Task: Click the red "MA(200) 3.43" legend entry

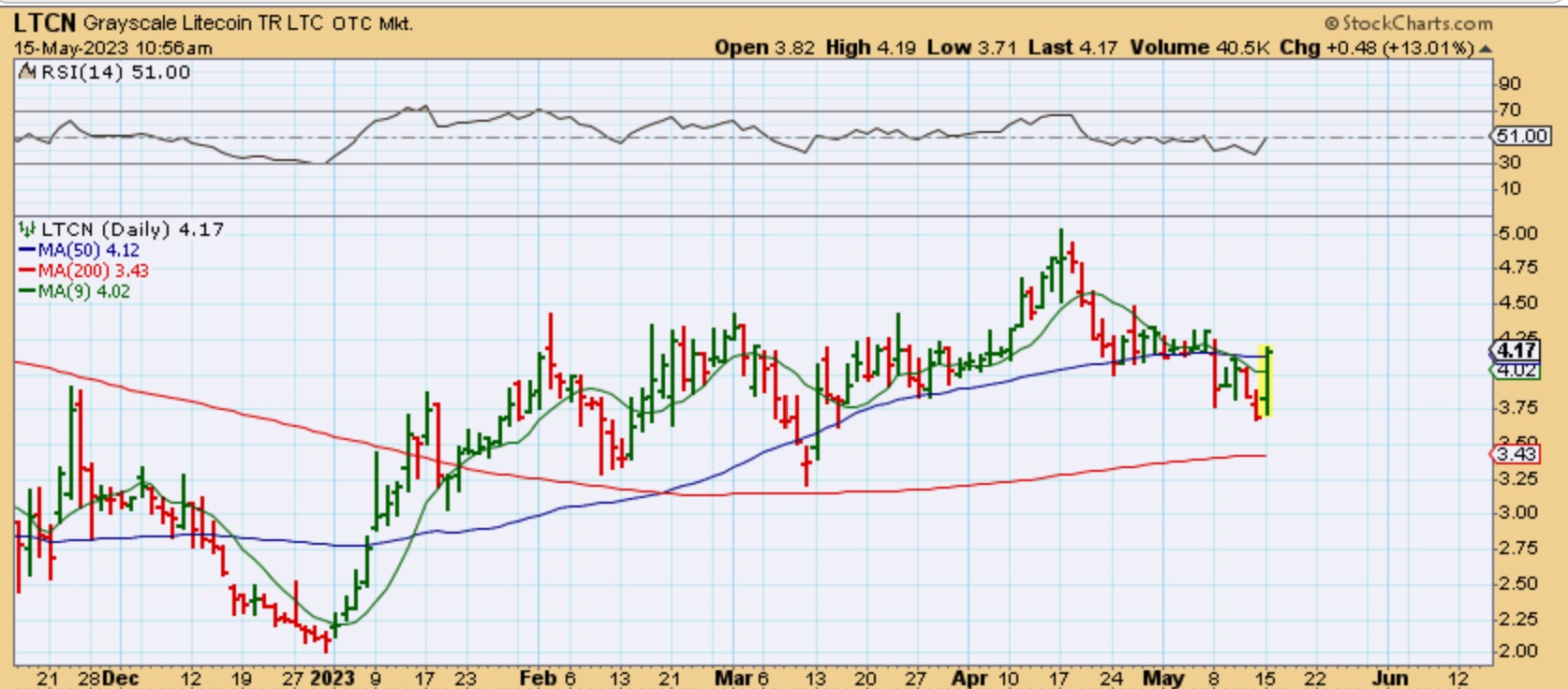Action: (84, 271)
